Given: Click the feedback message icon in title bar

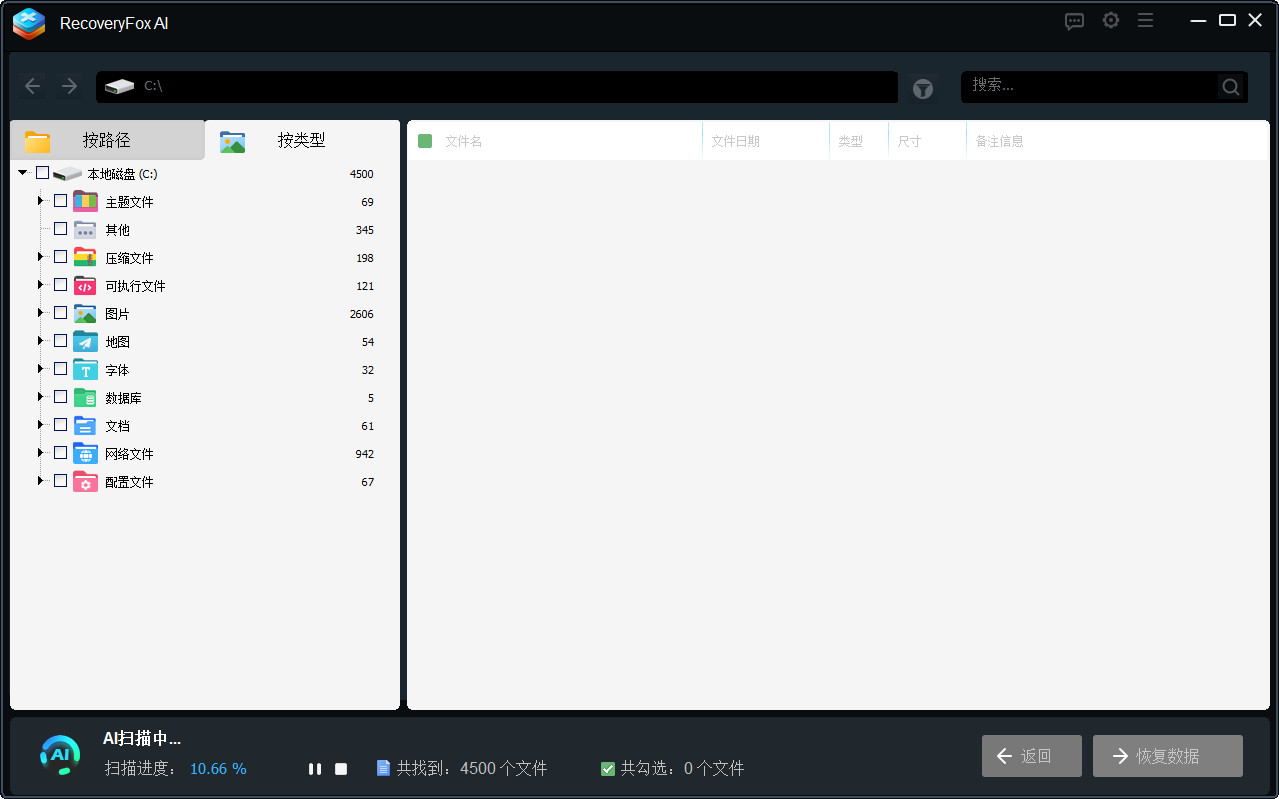Looking at the screenshot, I should (x=1074, y=20).
